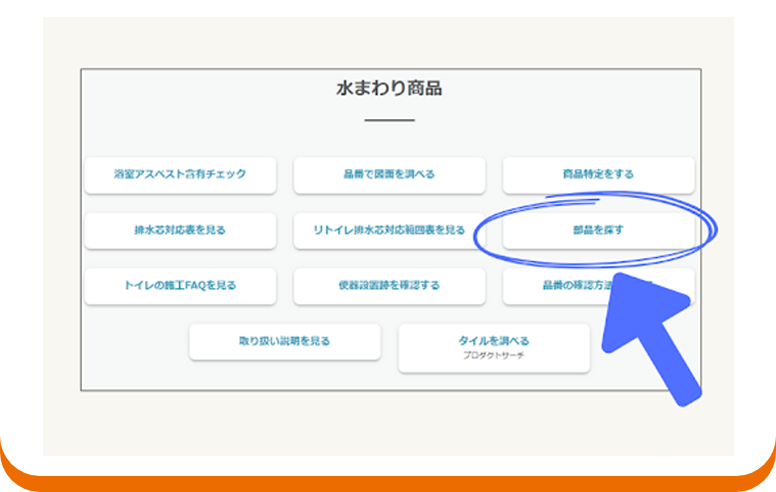Select 品番で図面を調べる
The width and height of the screenshot is (776, 492).
389,175
